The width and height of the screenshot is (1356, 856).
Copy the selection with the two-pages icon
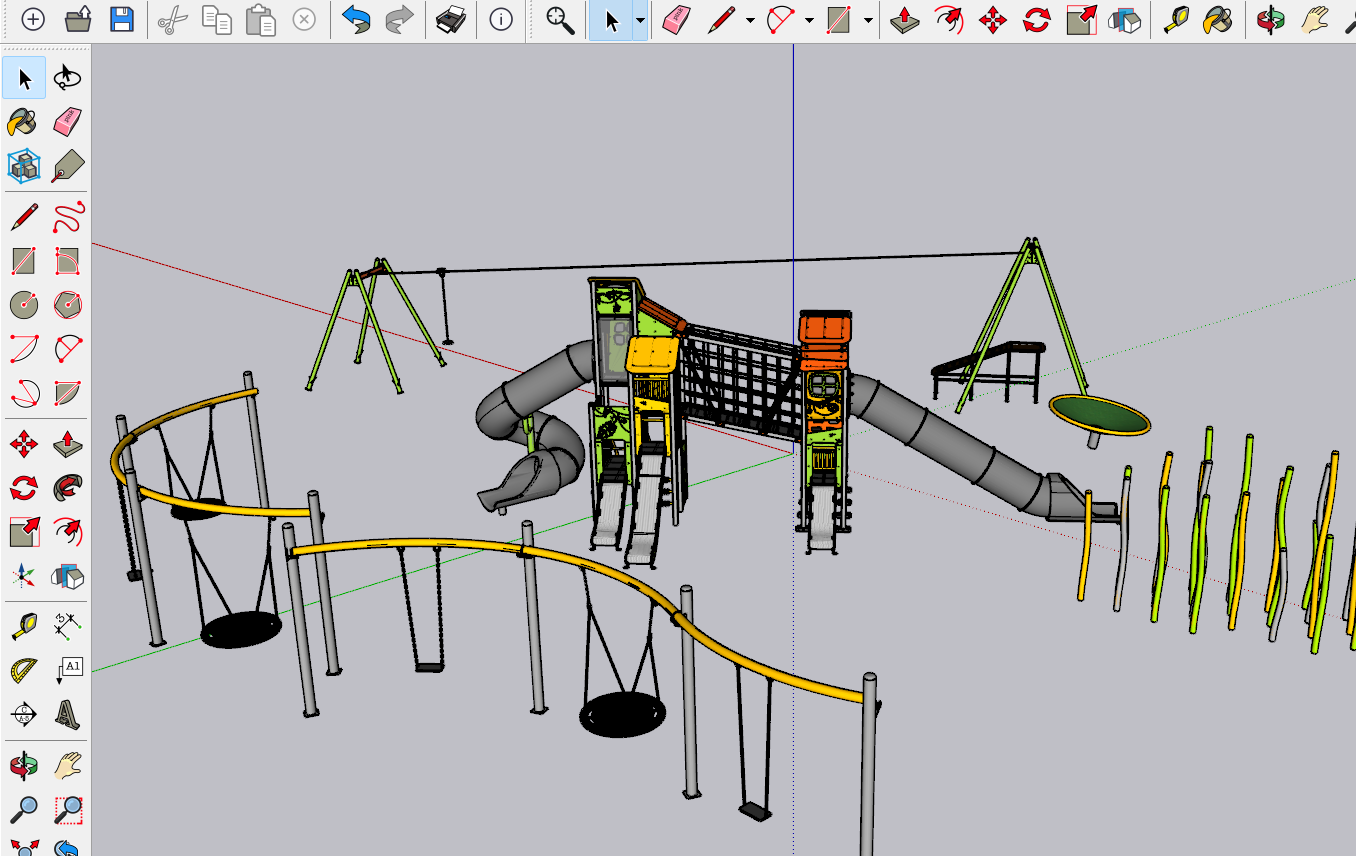click(216, 20)
